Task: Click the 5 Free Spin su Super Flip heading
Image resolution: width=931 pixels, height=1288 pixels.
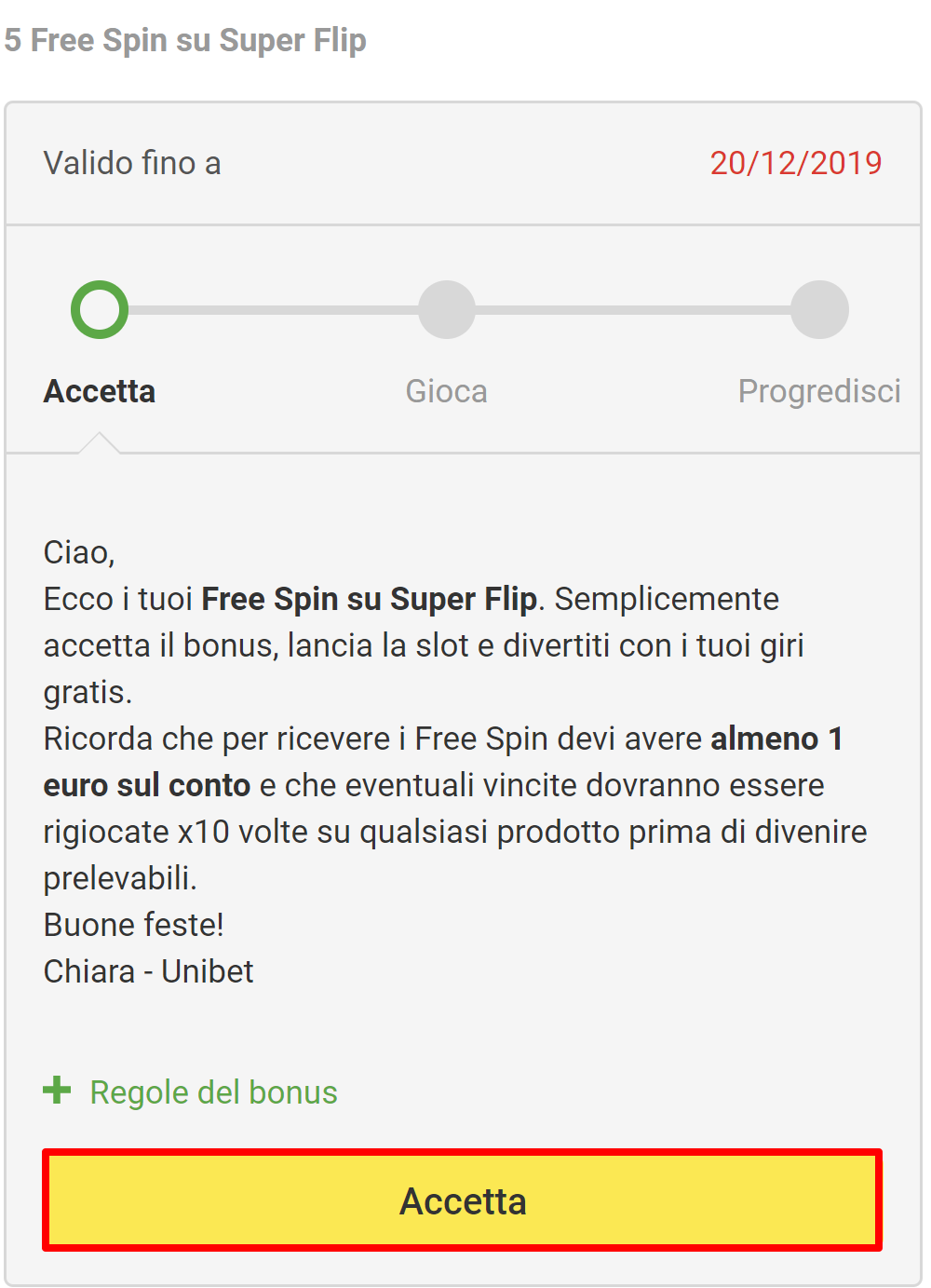Action: [185, 40]
